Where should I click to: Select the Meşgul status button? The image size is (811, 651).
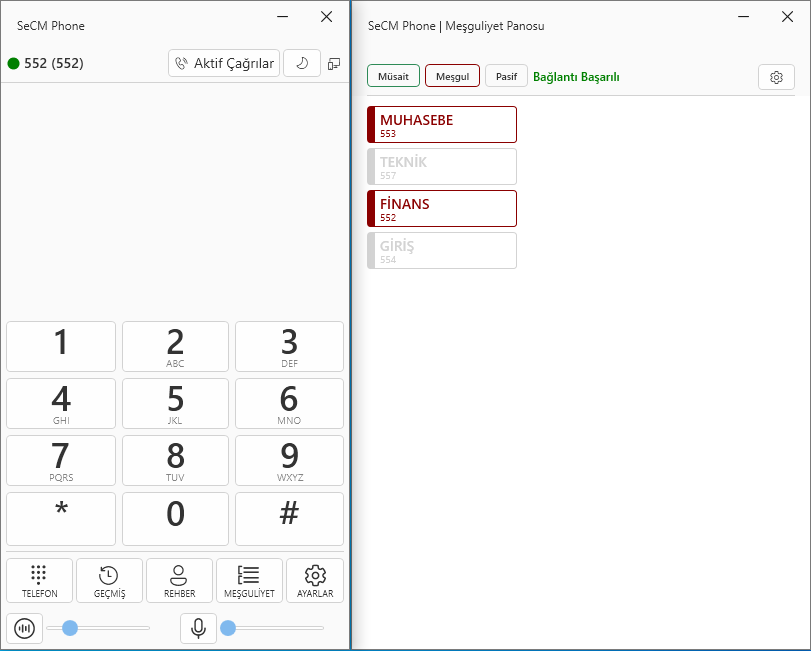pyautogui.click(x=452, y=76)
